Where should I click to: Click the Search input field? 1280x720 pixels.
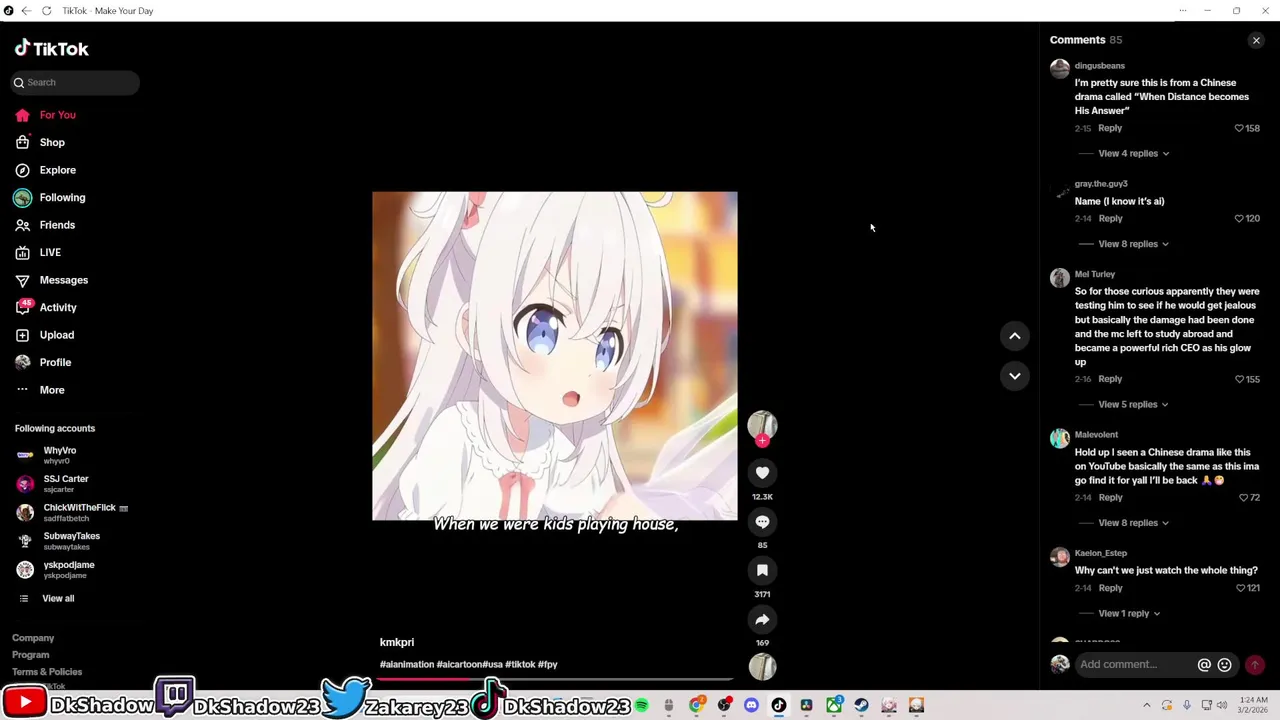click(x=75, y=82)
